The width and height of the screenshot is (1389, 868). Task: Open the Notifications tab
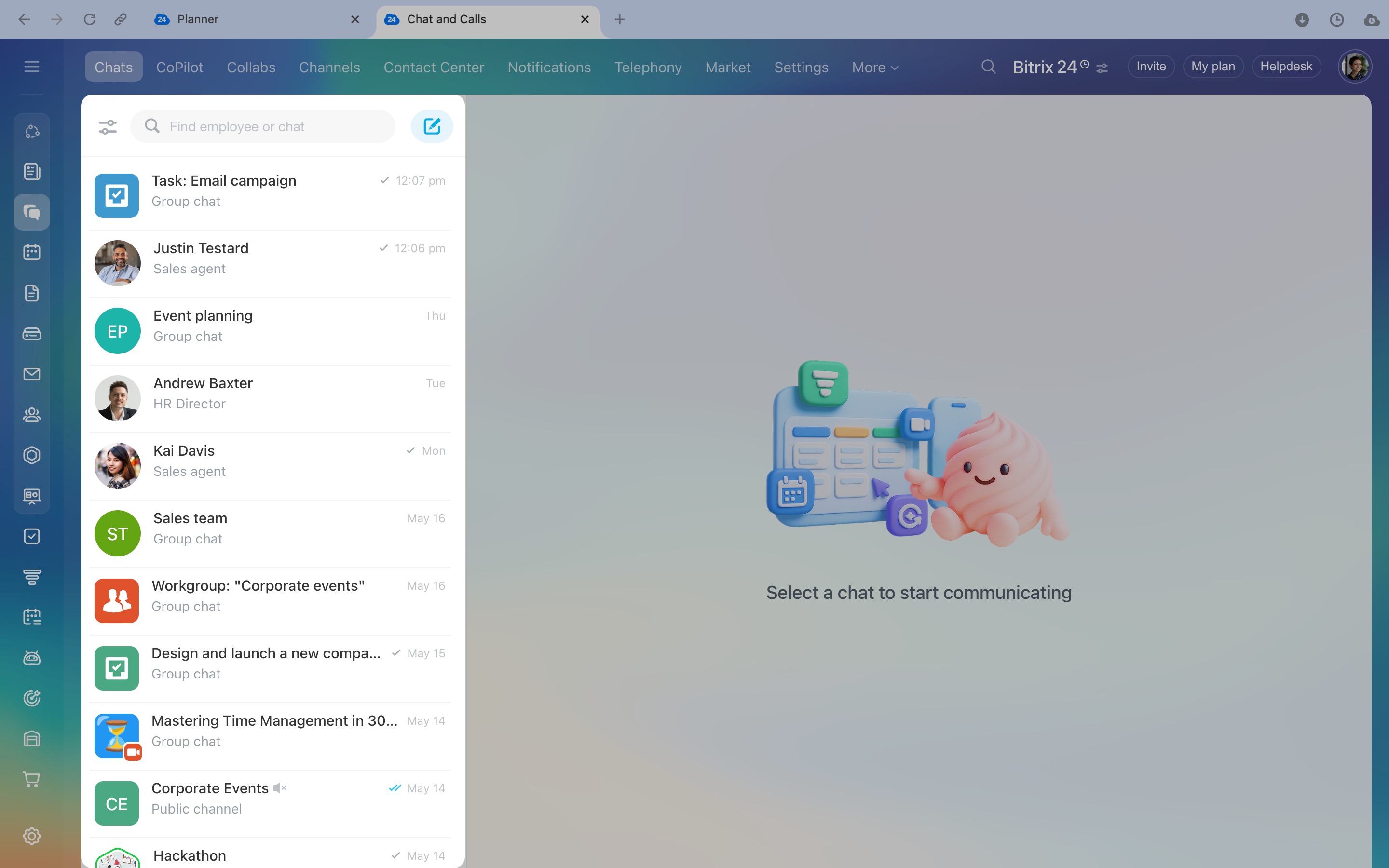coord(549,67)
